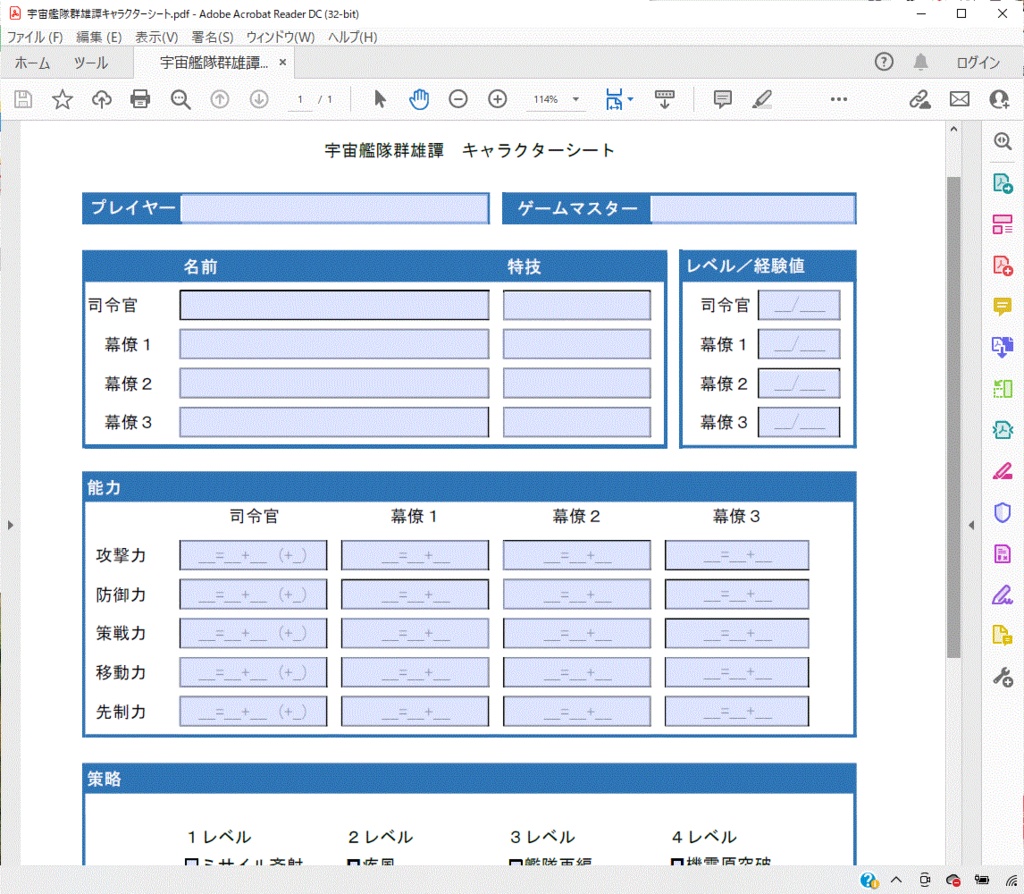1024x894 pixels.
Task: Open the ヘルプ(H) menu
Action: (352, 37)
